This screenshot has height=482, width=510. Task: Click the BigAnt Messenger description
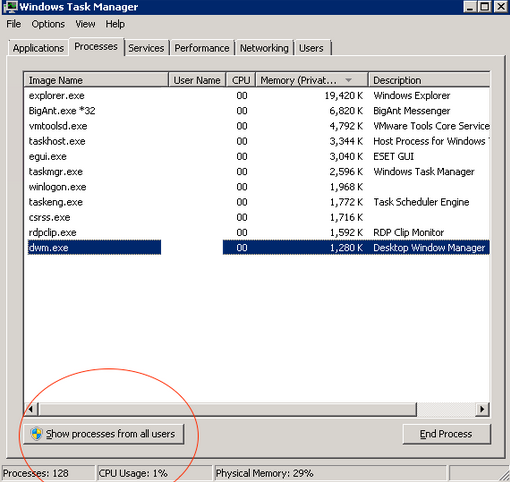coord(412,111)
